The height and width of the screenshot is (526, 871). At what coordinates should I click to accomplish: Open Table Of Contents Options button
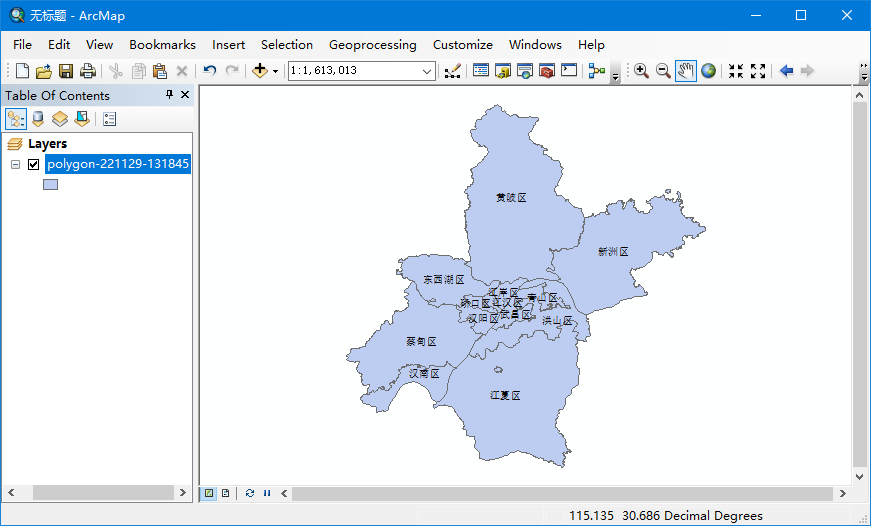(x=109, y=119)
